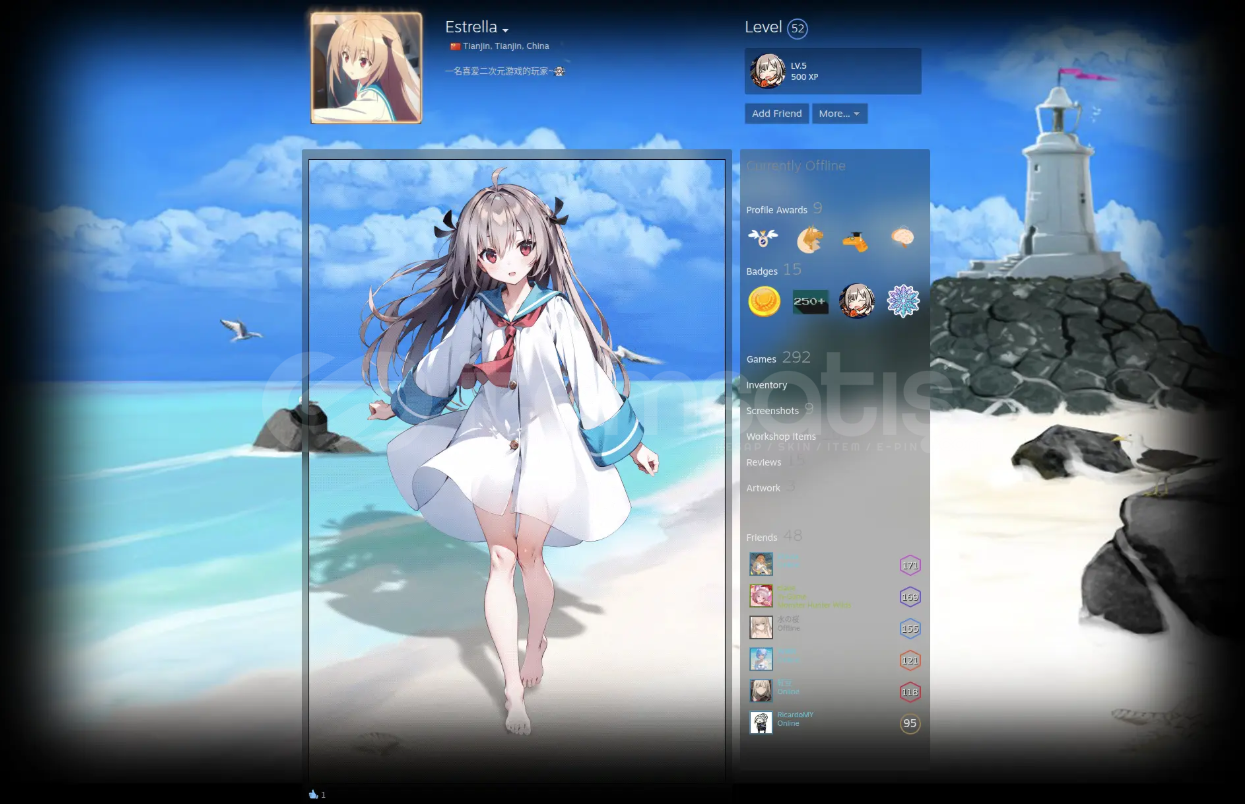This screenshot has width=1245, height=804.
Task: Click Estrella's profile avatar picture
Action: (x=366, y=68)
